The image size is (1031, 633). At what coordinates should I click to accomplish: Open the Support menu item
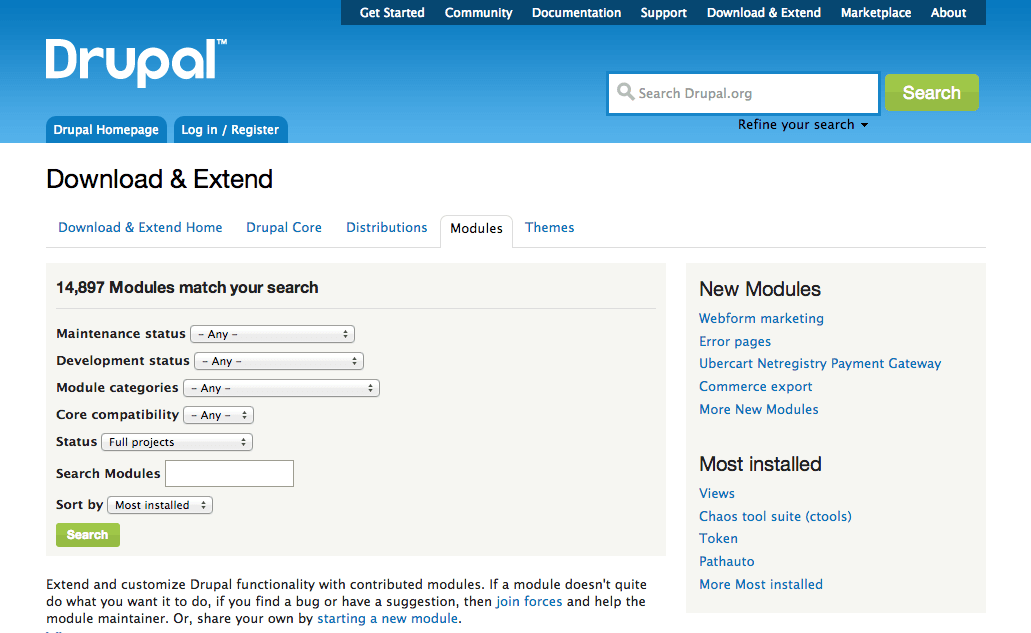coord(663,12)
